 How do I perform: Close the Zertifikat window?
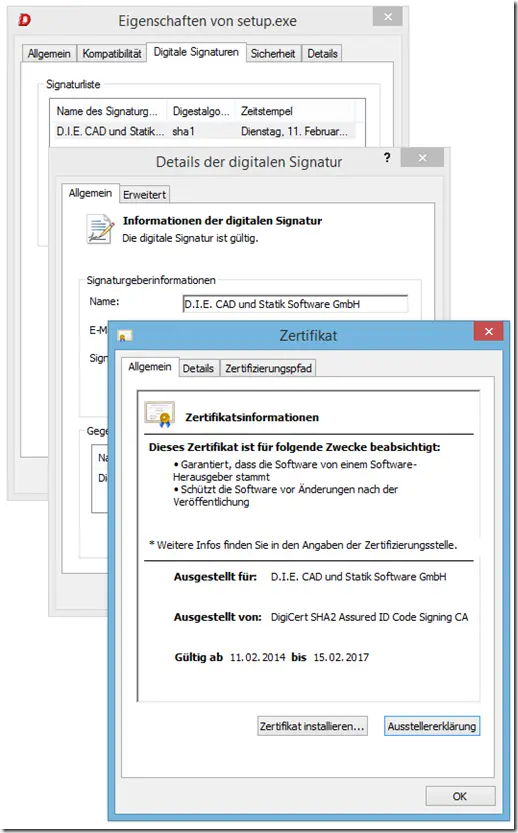pyautogui.click(x=489, y=332)
